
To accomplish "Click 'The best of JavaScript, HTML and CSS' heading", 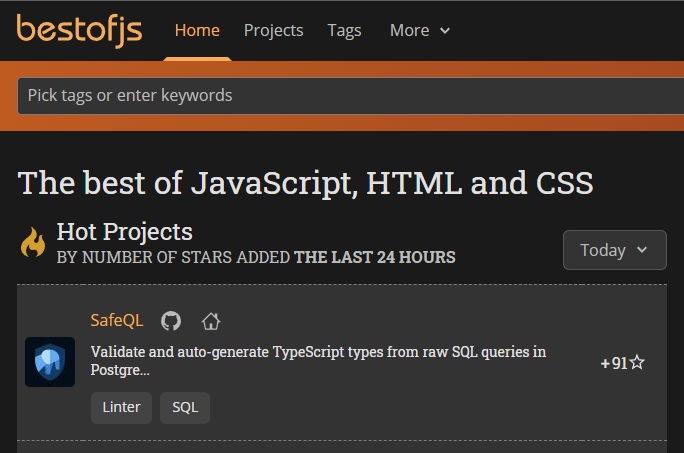I will (x=305, y=183).
